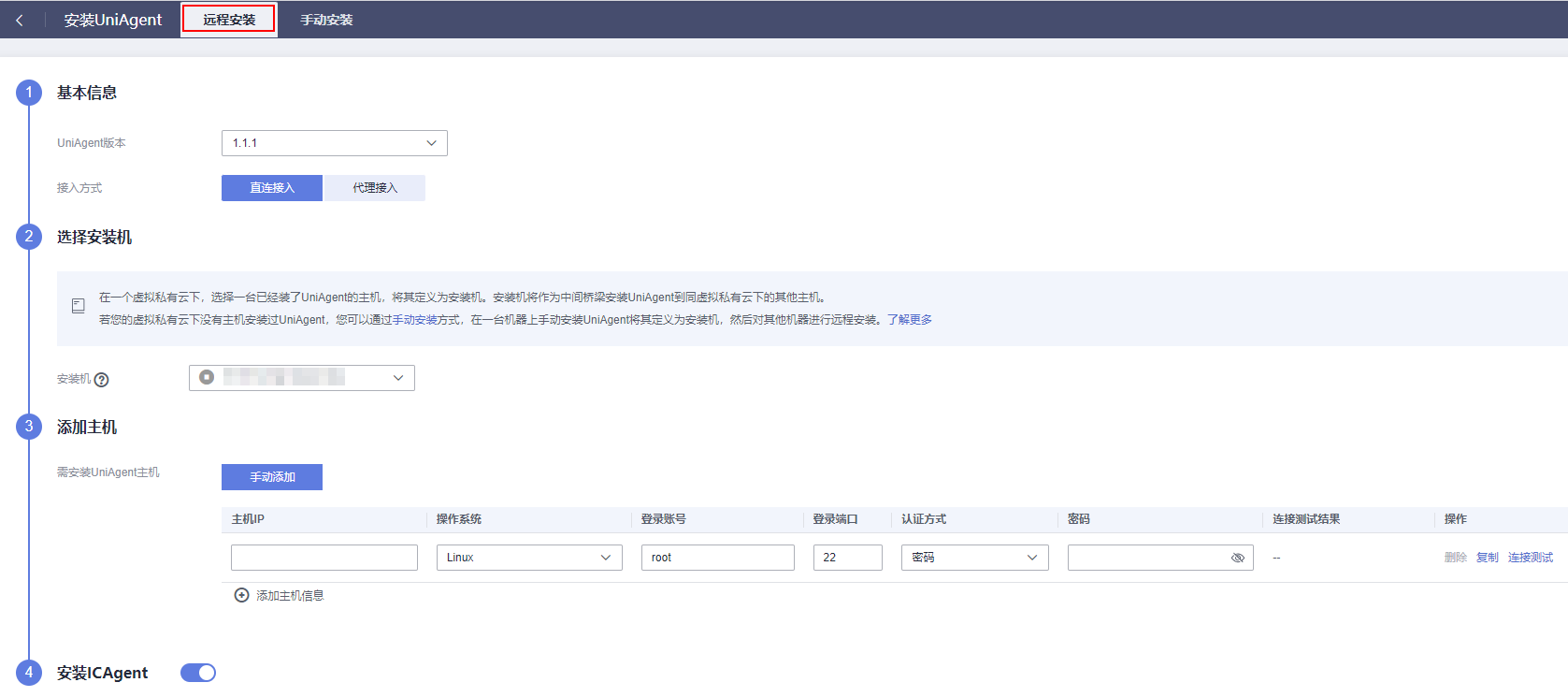Viewport: 1568px width, 697px height.
Task: Open the 认证方式 密码 dropdown
Action: tap(975, 558)
